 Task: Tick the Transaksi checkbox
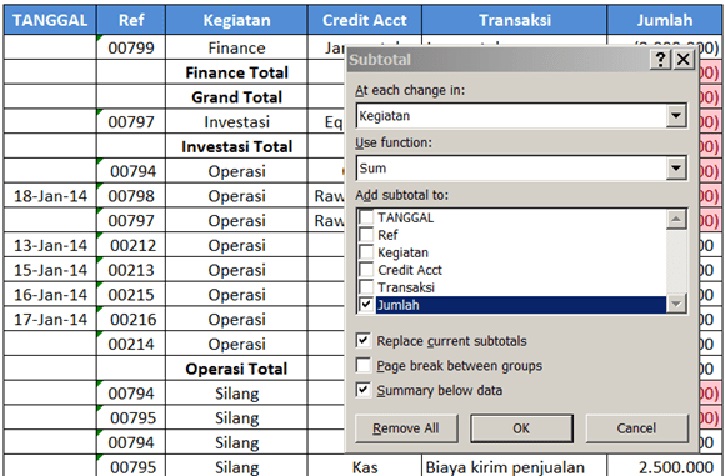click(366, 287)
